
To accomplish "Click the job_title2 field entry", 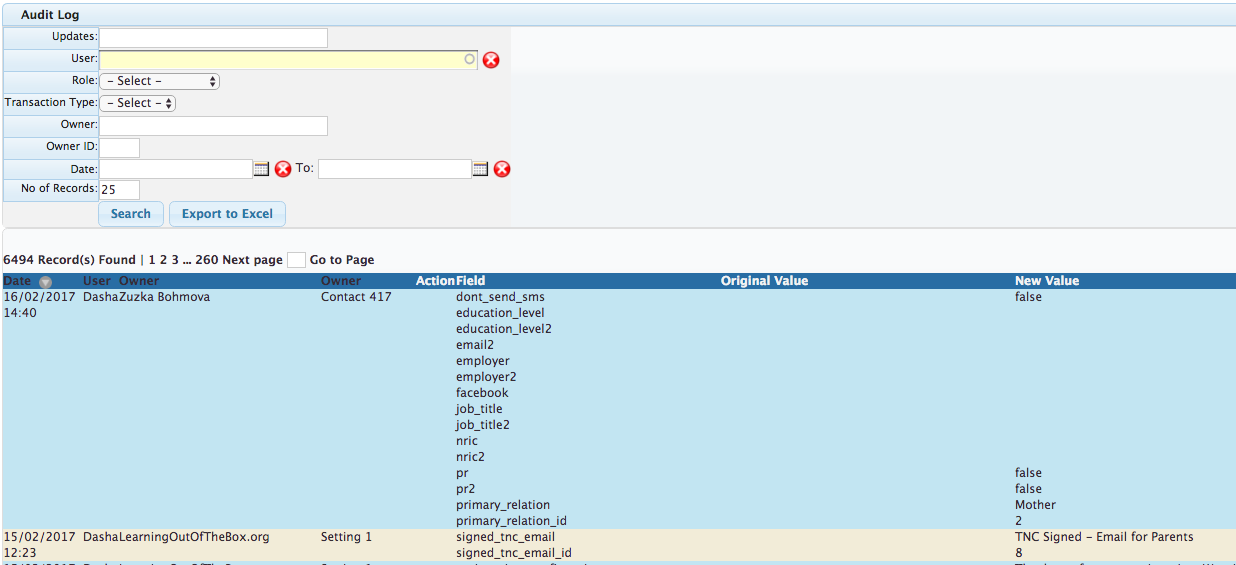I will pos(483,425).
